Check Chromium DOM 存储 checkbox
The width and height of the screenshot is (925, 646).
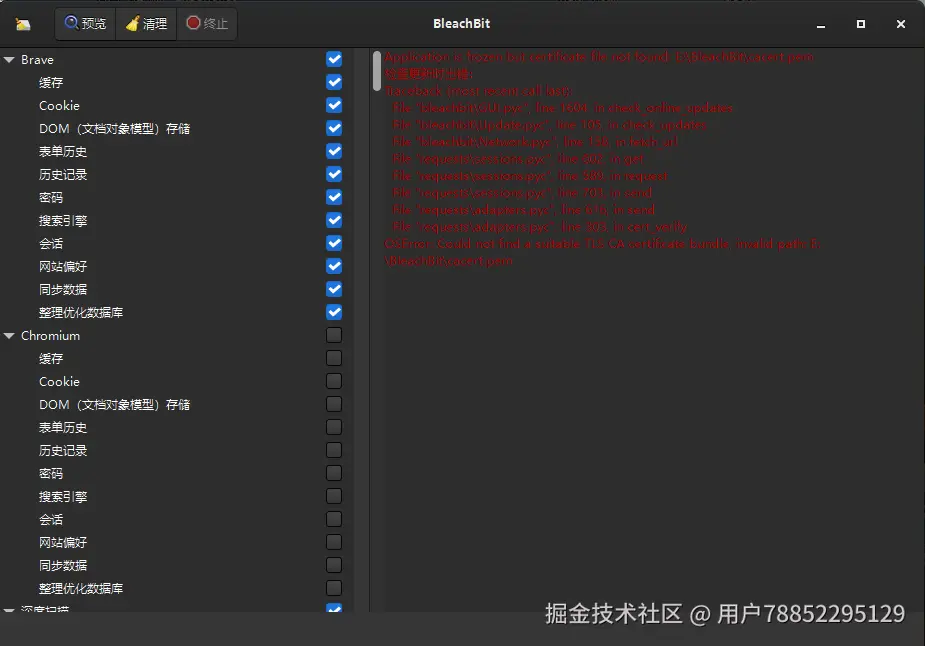(x=334, y=404)
